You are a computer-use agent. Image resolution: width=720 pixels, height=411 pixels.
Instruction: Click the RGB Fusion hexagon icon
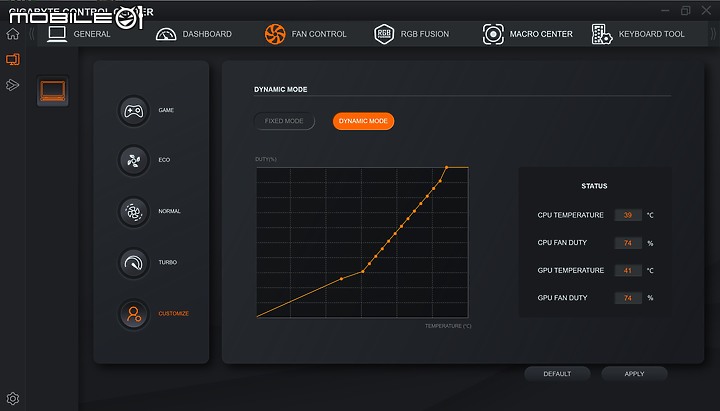click(x=384, y=34)
